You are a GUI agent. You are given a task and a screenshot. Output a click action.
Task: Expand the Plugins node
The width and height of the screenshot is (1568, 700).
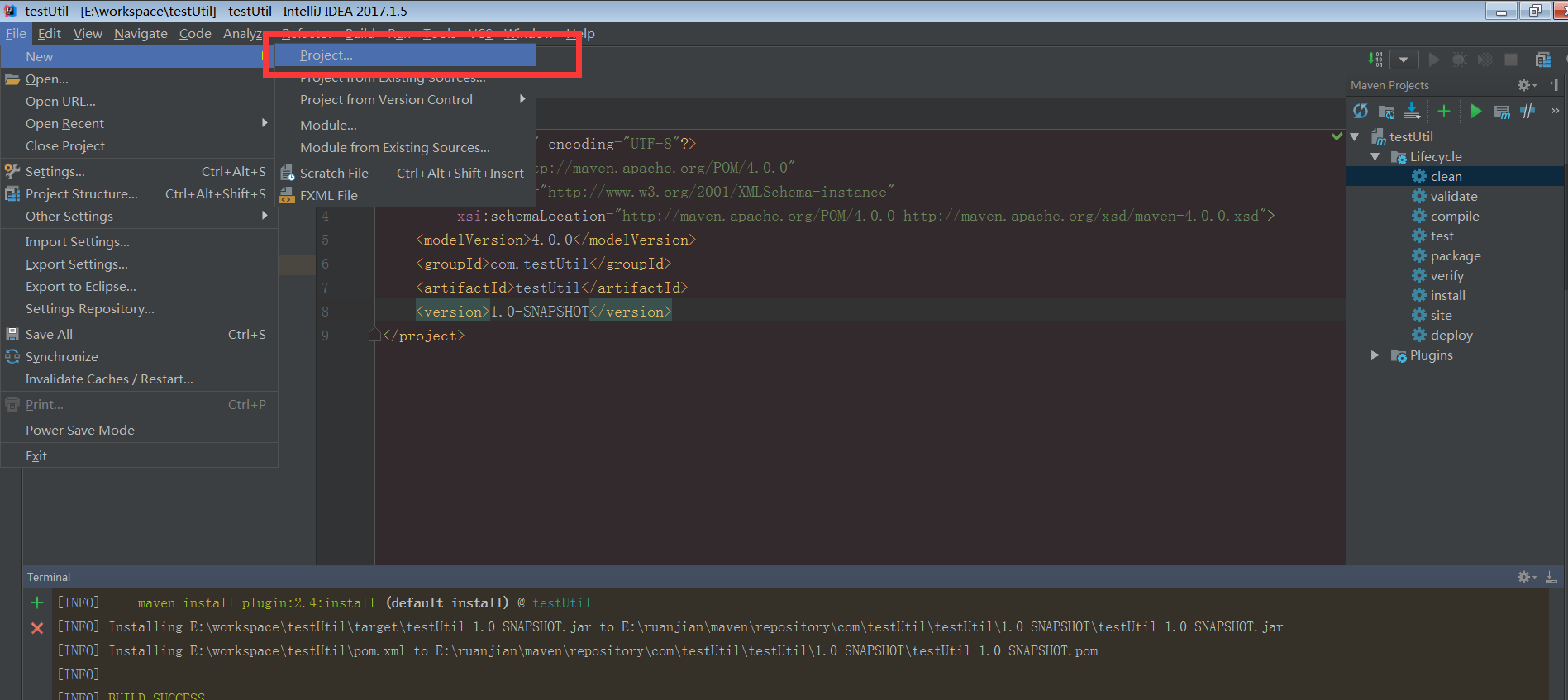[1375, 355]
